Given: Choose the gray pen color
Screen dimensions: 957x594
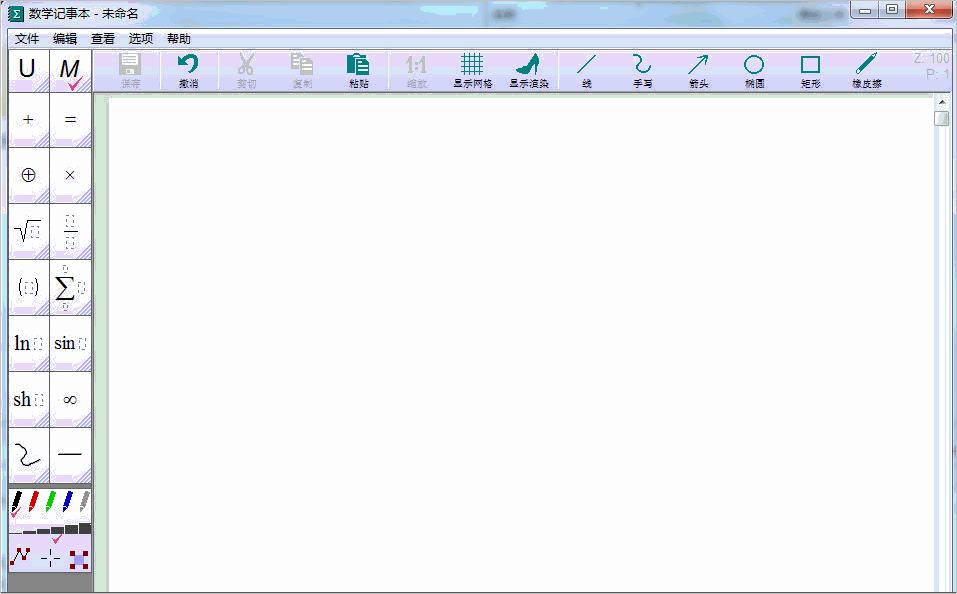Looking at the screenshot, I should pyautogui.click(x=84, y=502).
